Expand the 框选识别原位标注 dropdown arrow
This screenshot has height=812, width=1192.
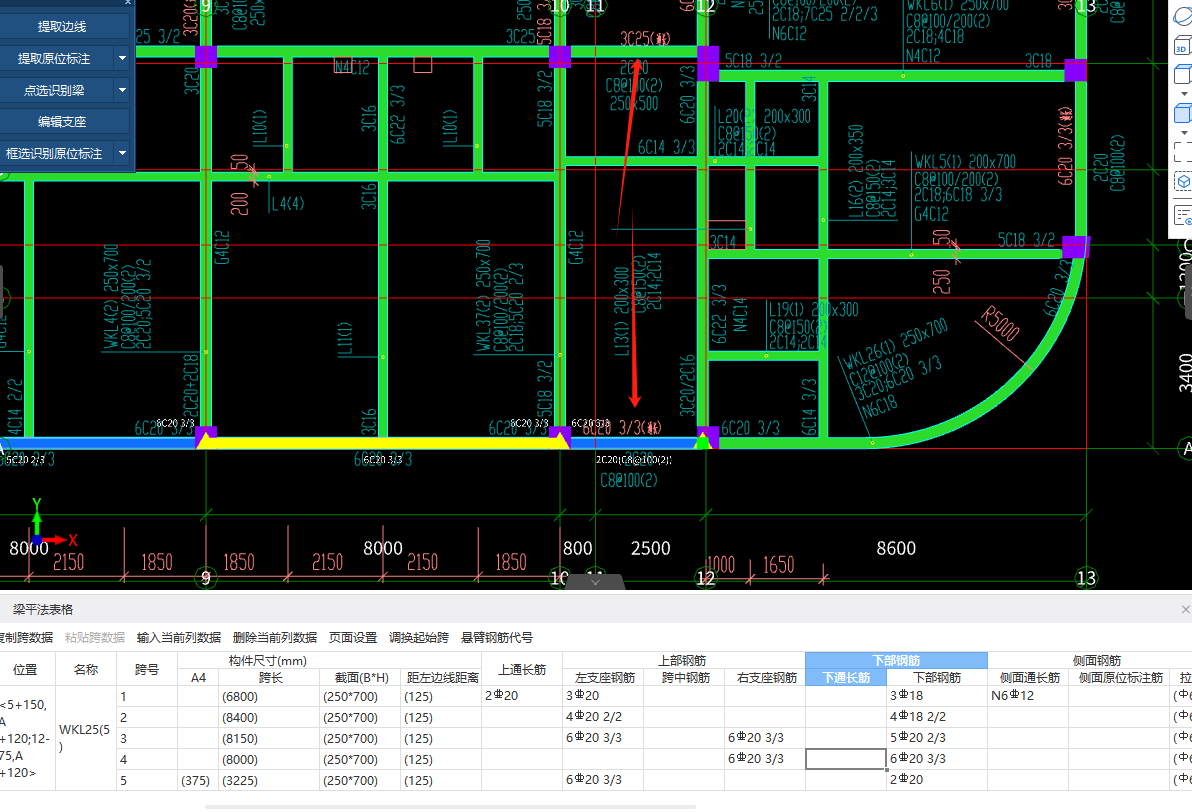[x=122, y=154]
